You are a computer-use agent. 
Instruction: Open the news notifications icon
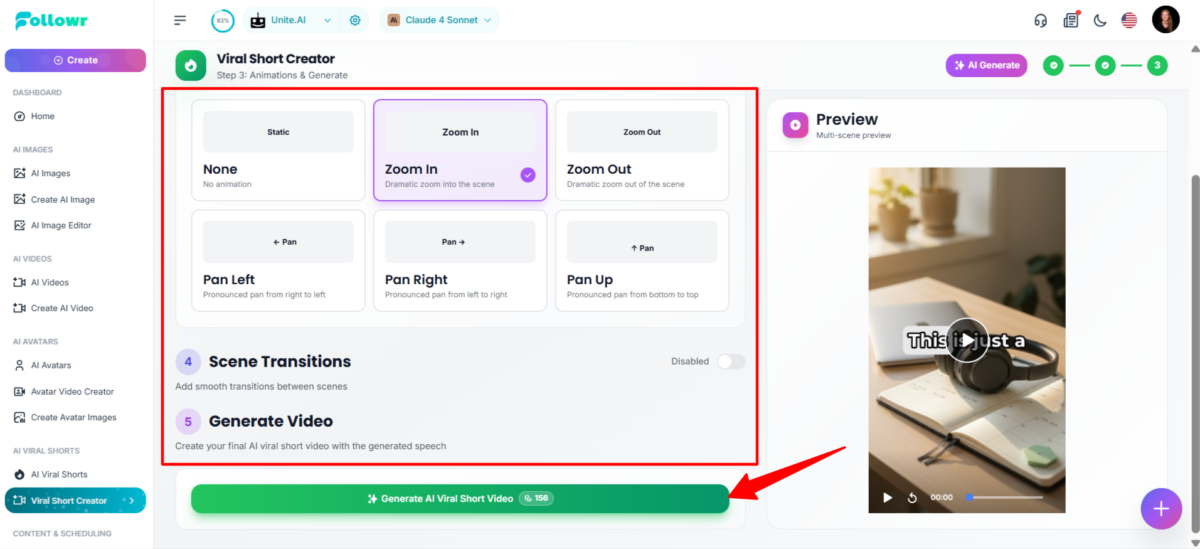[1071, 20]
